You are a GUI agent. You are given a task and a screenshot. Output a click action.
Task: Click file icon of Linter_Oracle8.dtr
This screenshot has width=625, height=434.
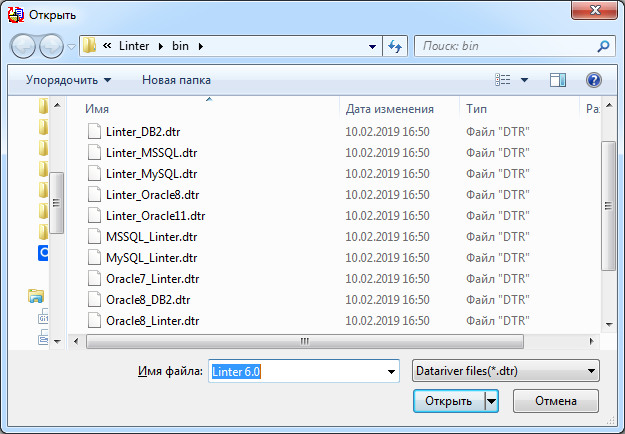94,194
